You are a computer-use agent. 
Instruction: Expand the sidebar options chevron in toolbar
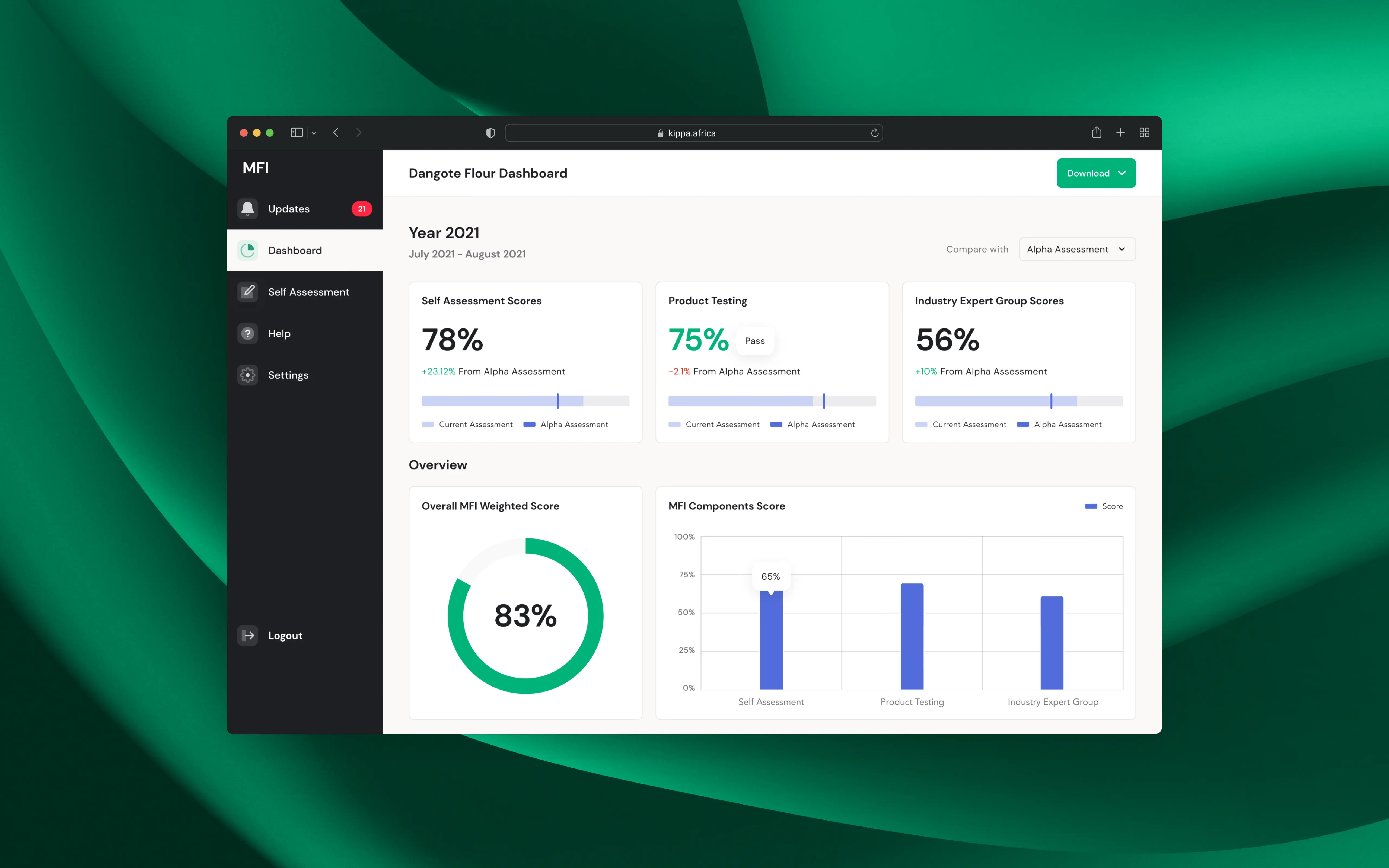coord(314,133)
